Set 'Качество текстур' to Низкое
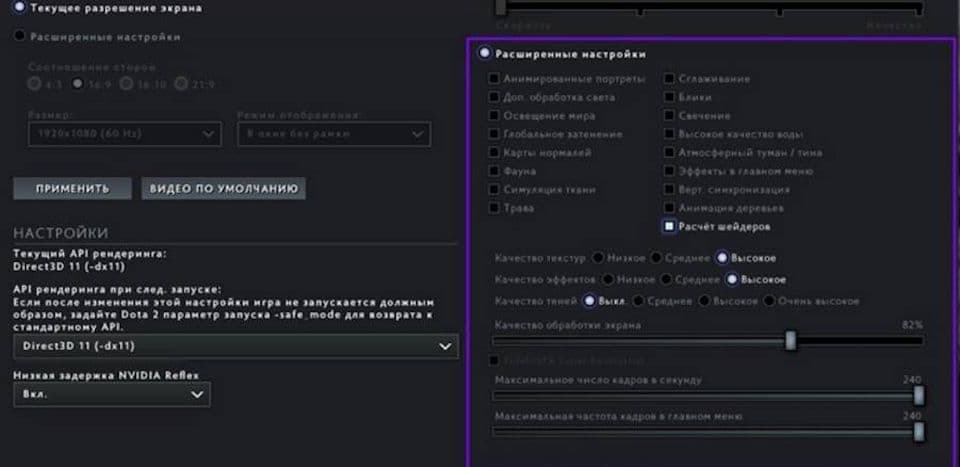The image size is (960, 467). (598, 258)
